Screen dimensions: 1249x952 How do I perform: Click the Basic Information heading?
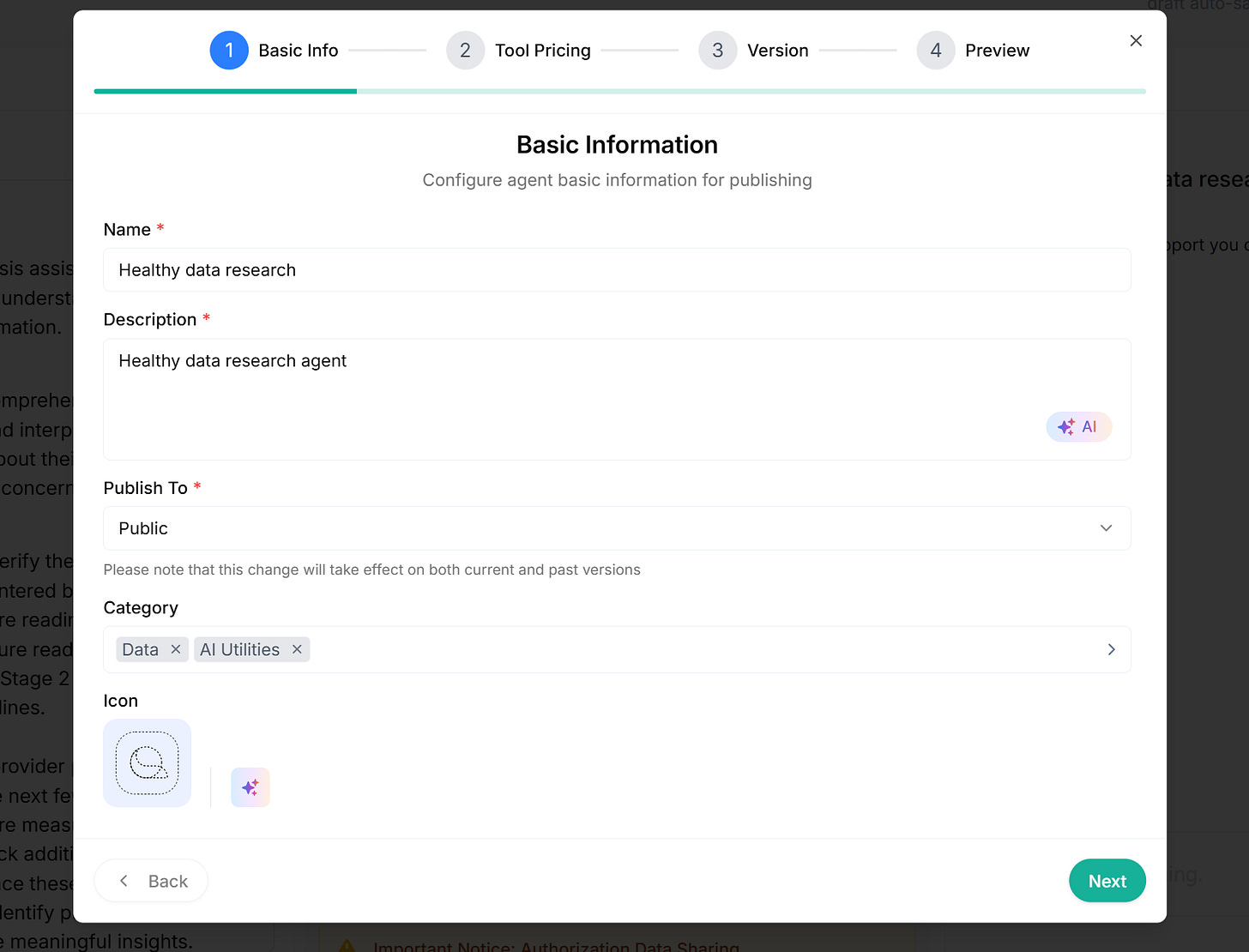pos(617,145)
